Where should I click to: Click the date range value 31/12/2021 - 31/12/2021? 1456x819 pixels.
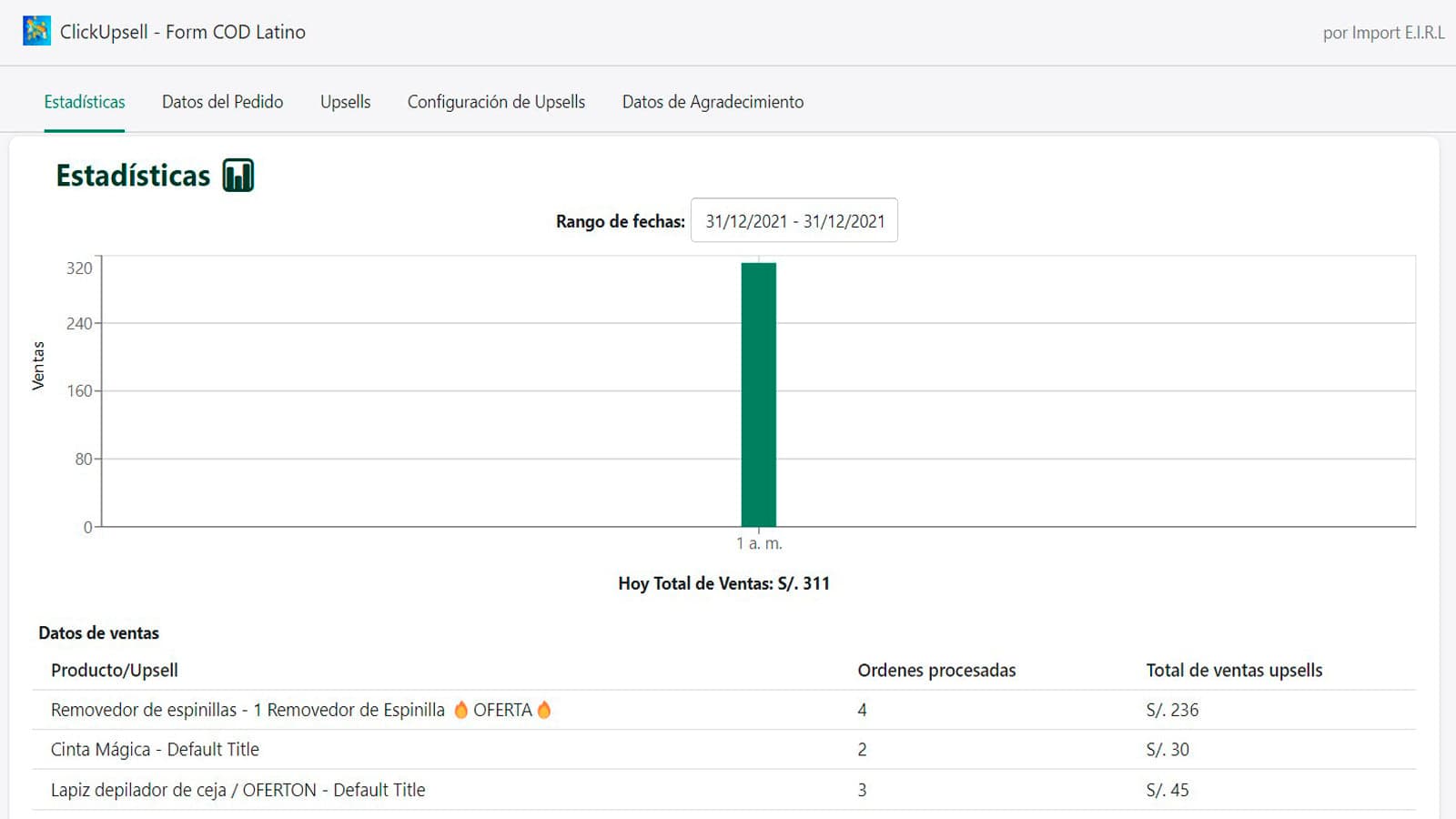(x=793, y=219)
